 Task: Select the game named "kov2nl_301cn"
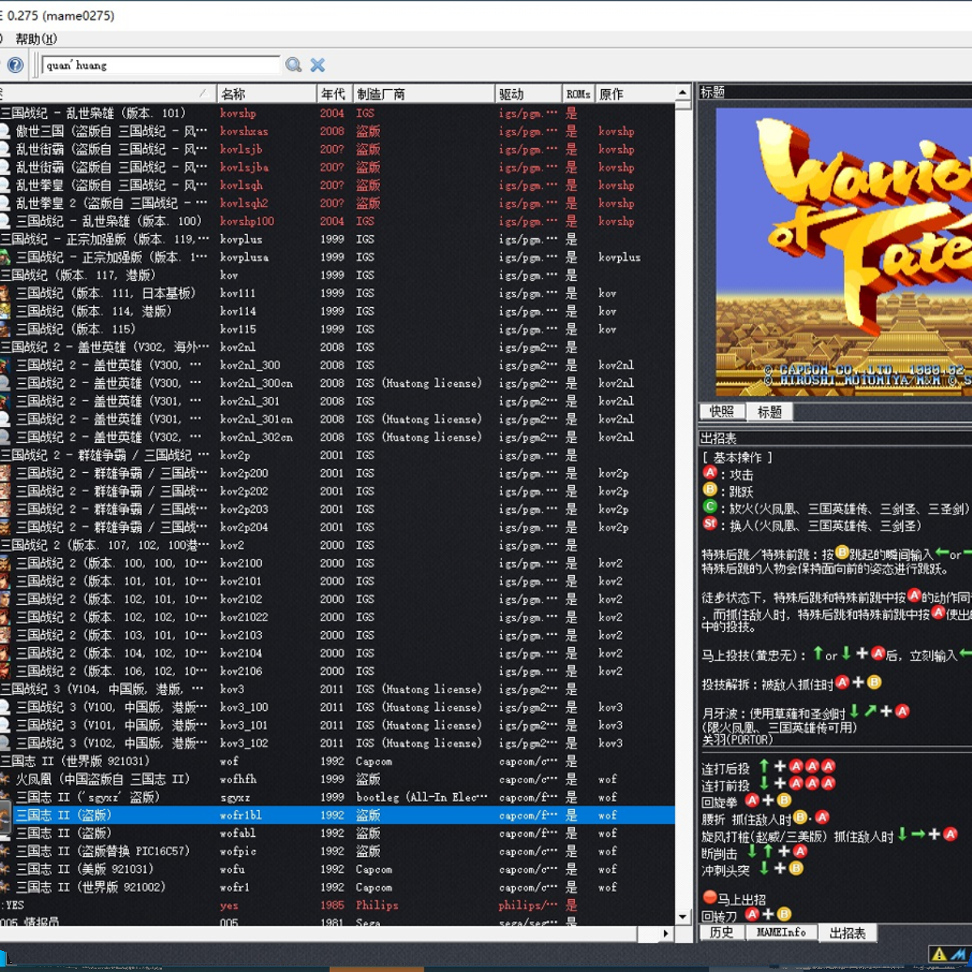tap(256, 419)
